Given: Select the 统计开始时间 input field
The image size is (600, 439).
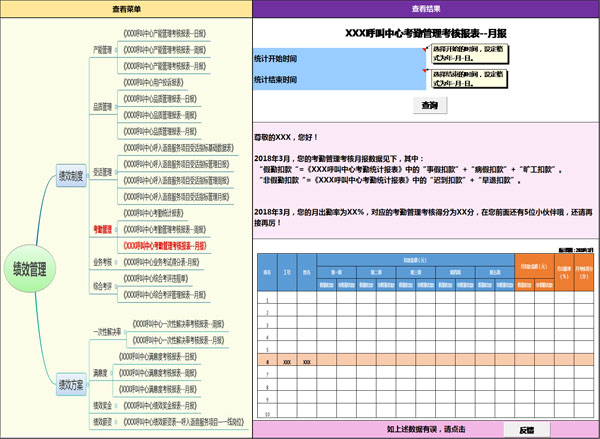Looking at the screenshot, I should [339, 59].
